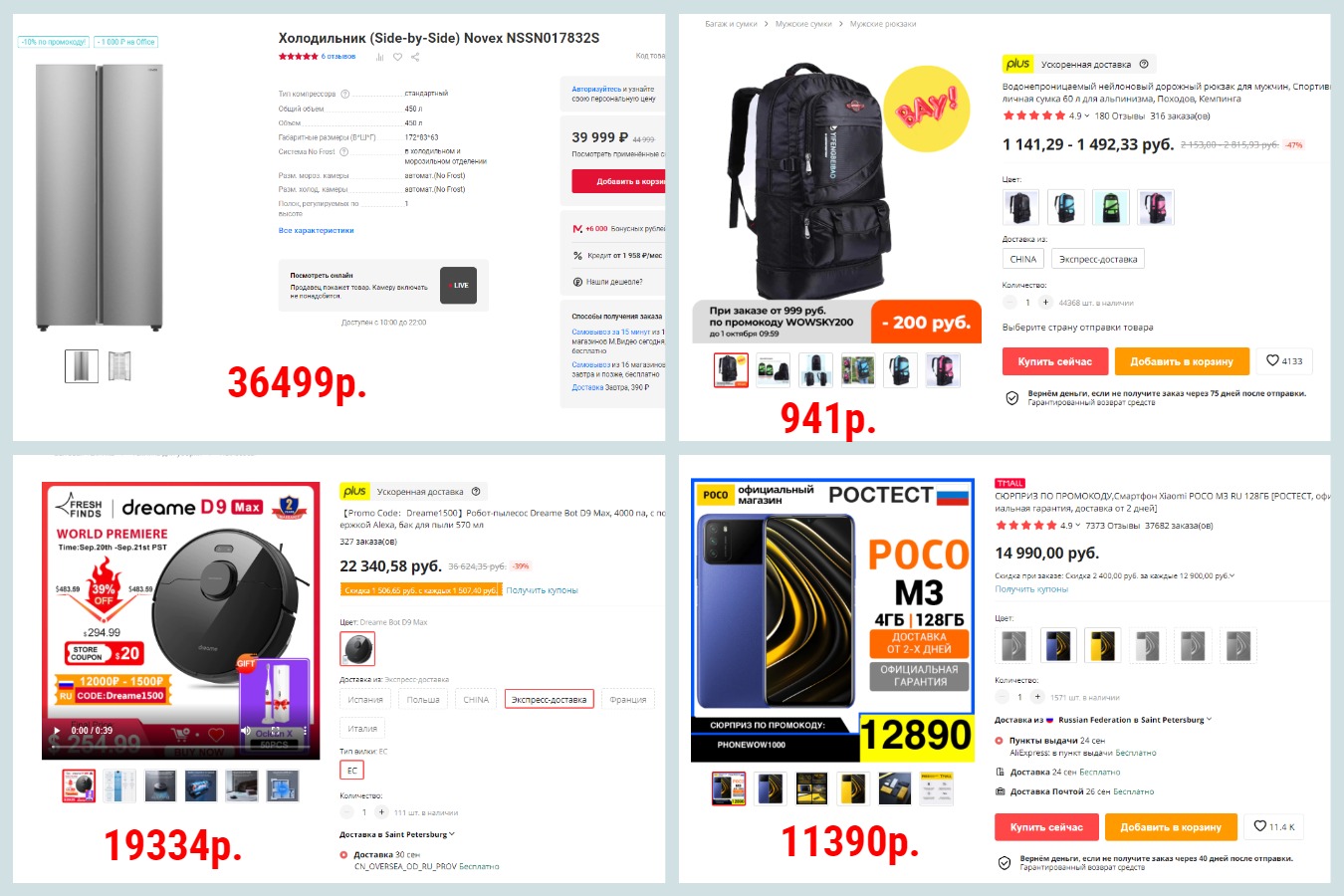Play the Dreame D9 Max video
Image resolution: width=1344 pixels, height=896 pixels.
[x=57, y=731]
